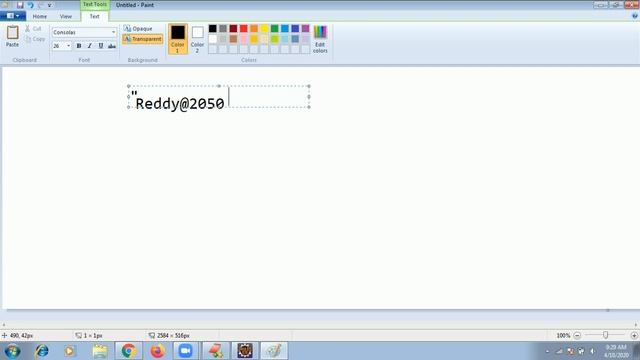Pick the yellow color swatch
The height and width of the screenshot is (360, 640).
[264, 28]
